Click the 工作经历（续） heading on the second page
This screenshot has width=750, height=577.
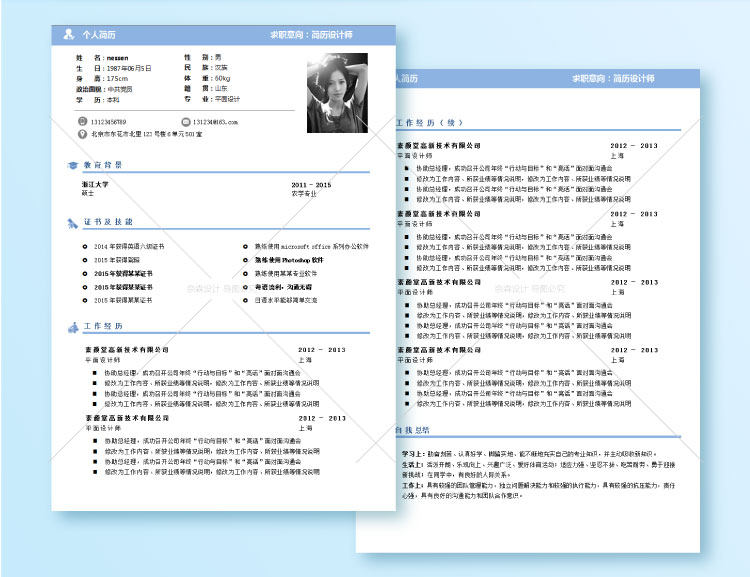430,123
